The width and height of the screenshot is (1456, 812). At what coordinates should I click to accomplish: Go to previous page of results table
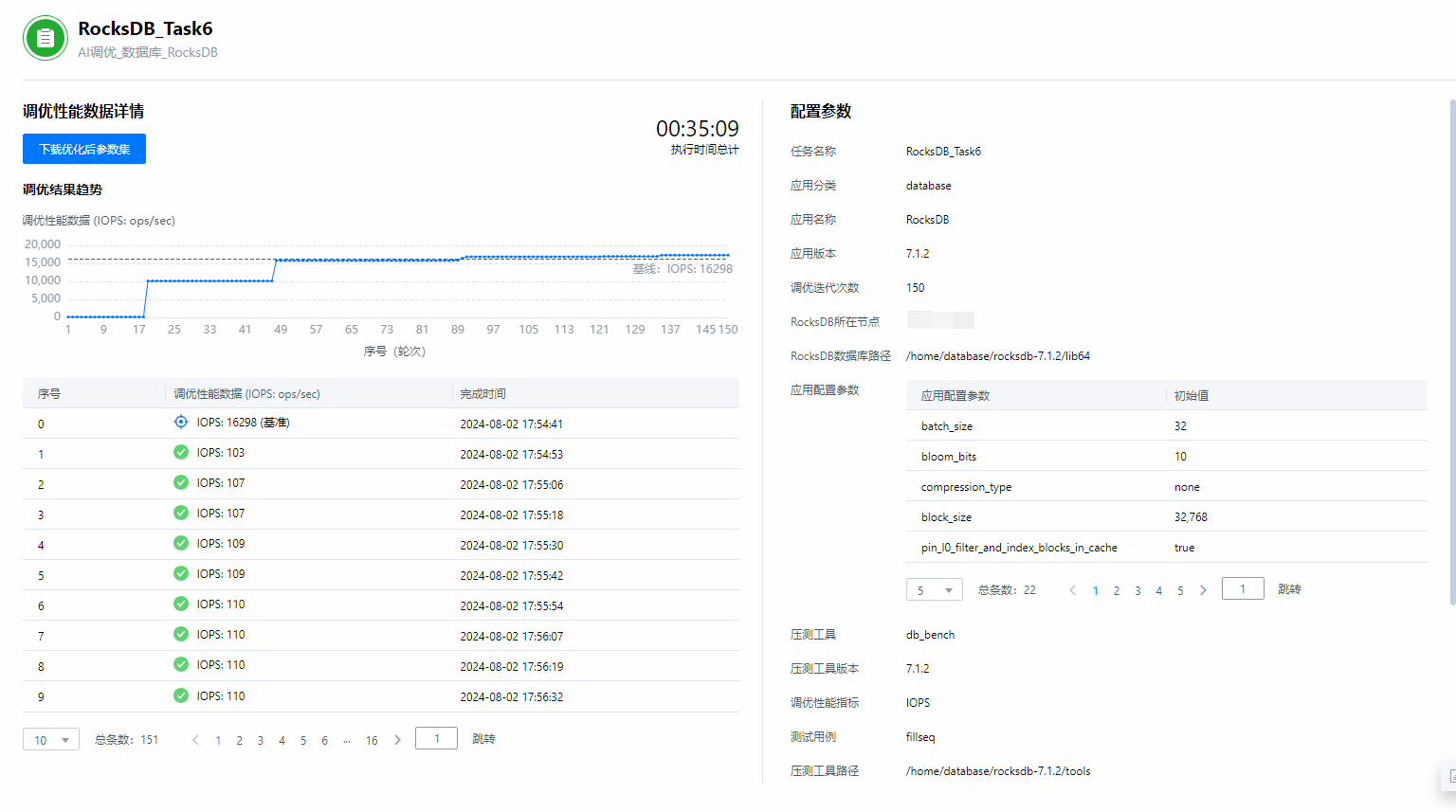195,740
